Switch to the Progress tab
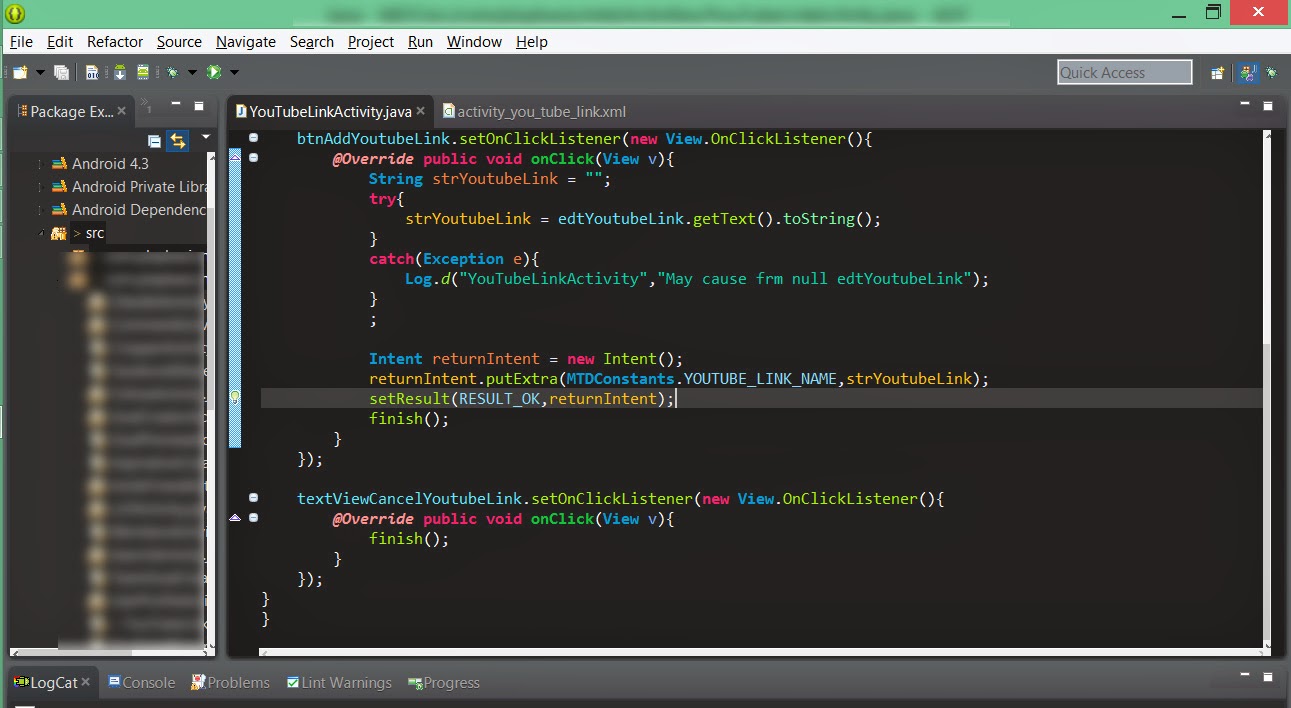 tap(444, 682)
